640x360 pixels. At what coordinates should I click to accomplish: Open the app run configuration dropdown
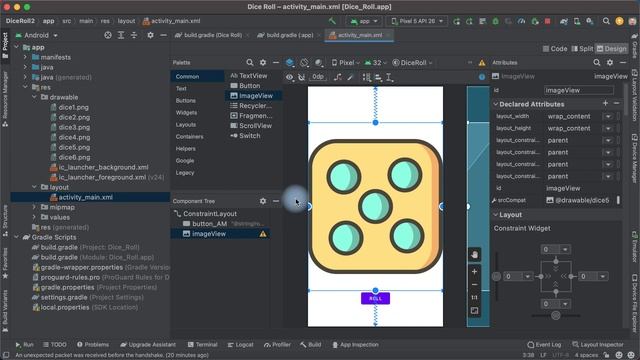coord(363,21)
